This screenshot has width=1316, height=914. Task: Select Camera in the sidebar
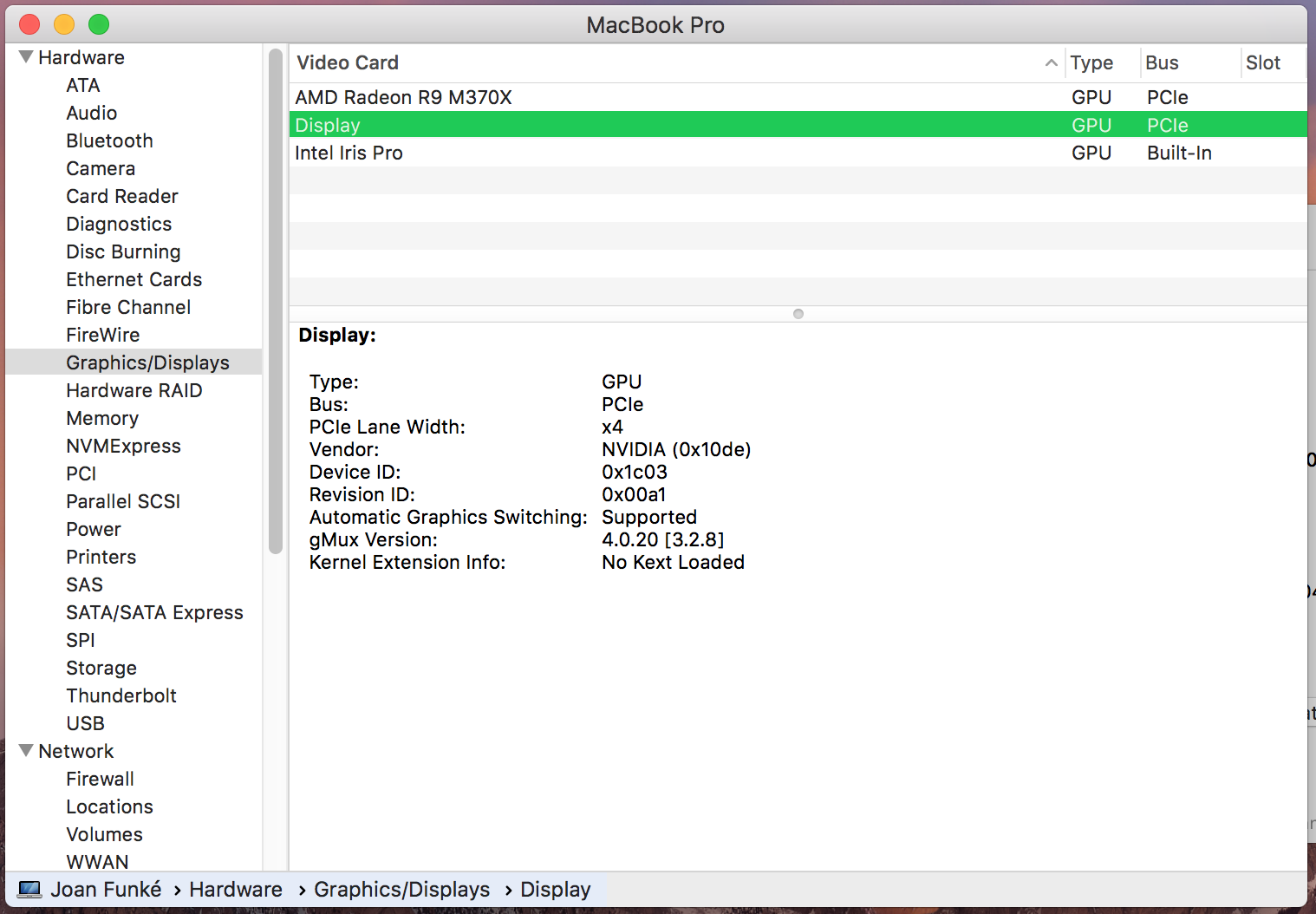pyautogui.click(x=101, y=168)
